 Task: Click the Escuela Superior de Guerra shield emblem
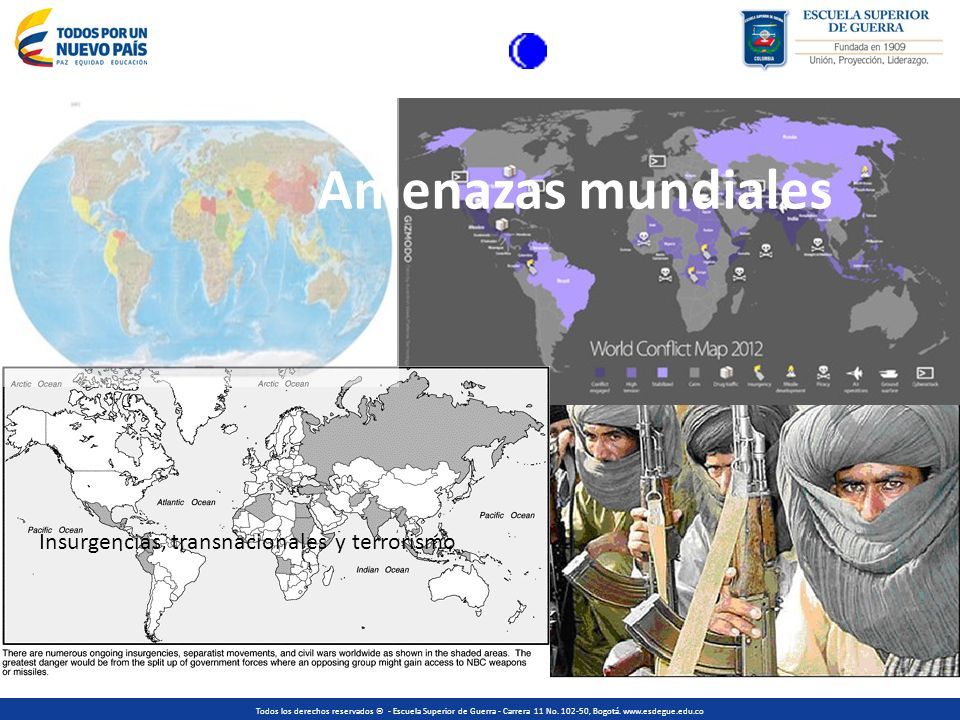[x=764, y=39]
